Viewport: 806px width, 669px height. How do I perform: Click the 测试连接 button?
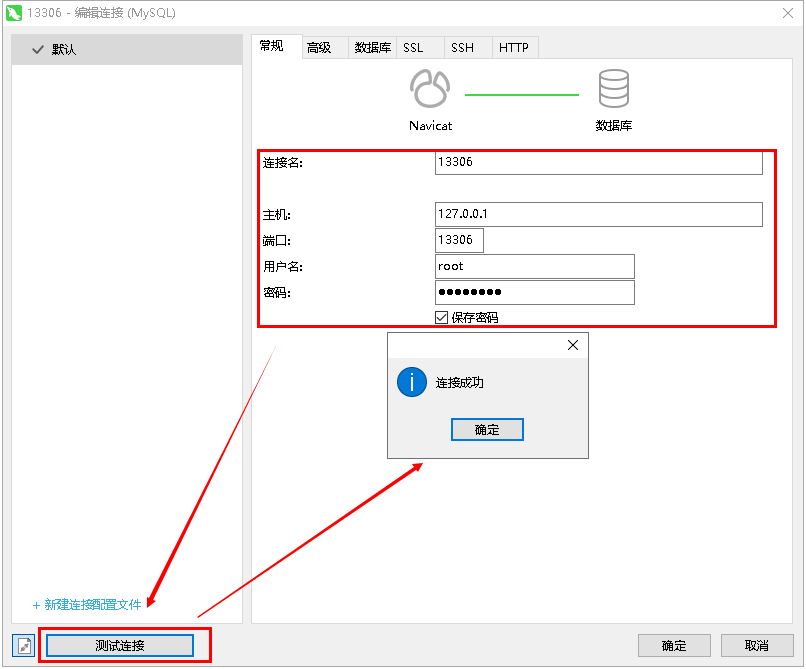point(120,645)
